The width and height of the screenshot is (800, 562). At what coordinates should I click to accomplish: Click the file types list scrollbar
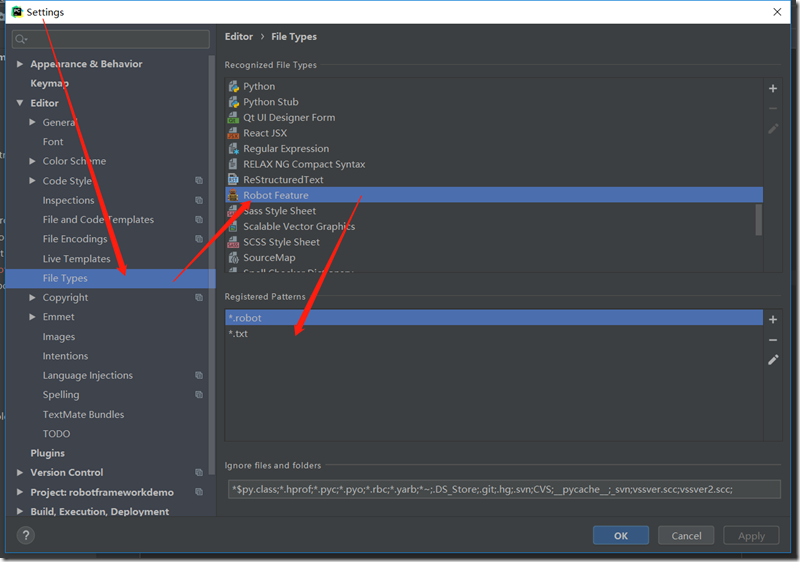(x=759, y=219)
